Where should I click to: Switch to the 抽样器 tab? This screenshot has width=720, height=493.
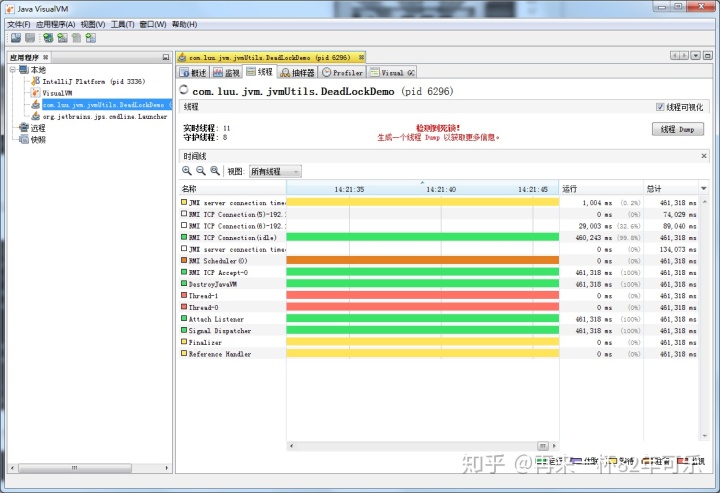pyautogui.click(x=298, y=73)
